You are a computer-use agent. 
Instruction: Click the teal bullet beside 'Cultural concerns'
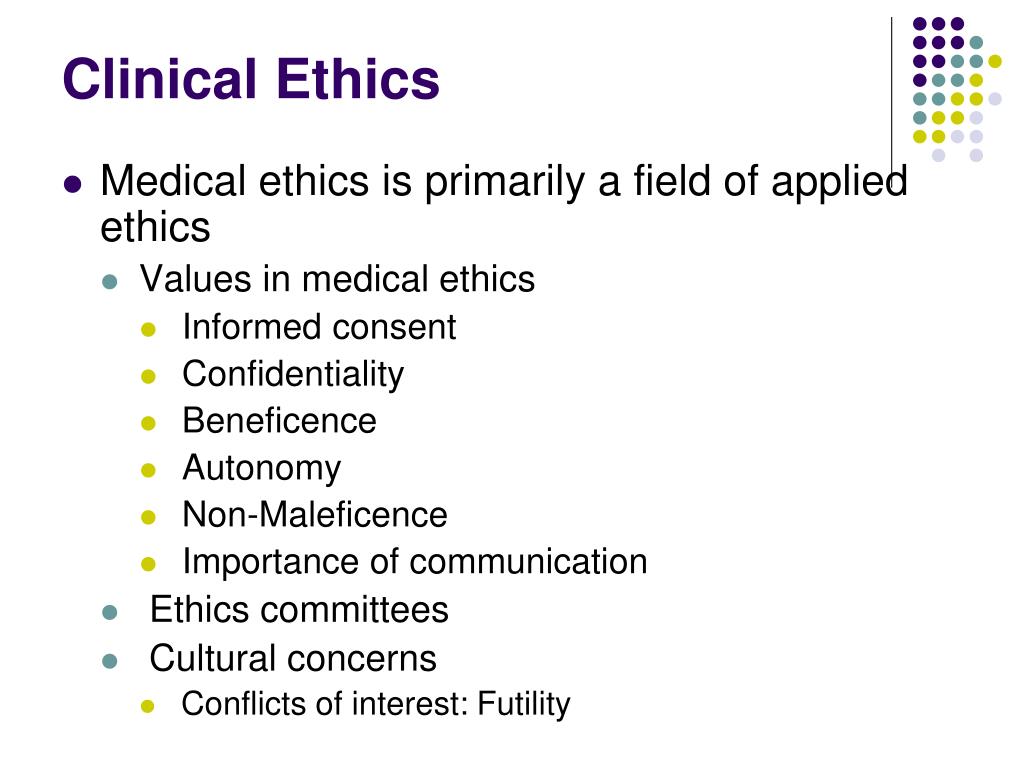point(110,661)
